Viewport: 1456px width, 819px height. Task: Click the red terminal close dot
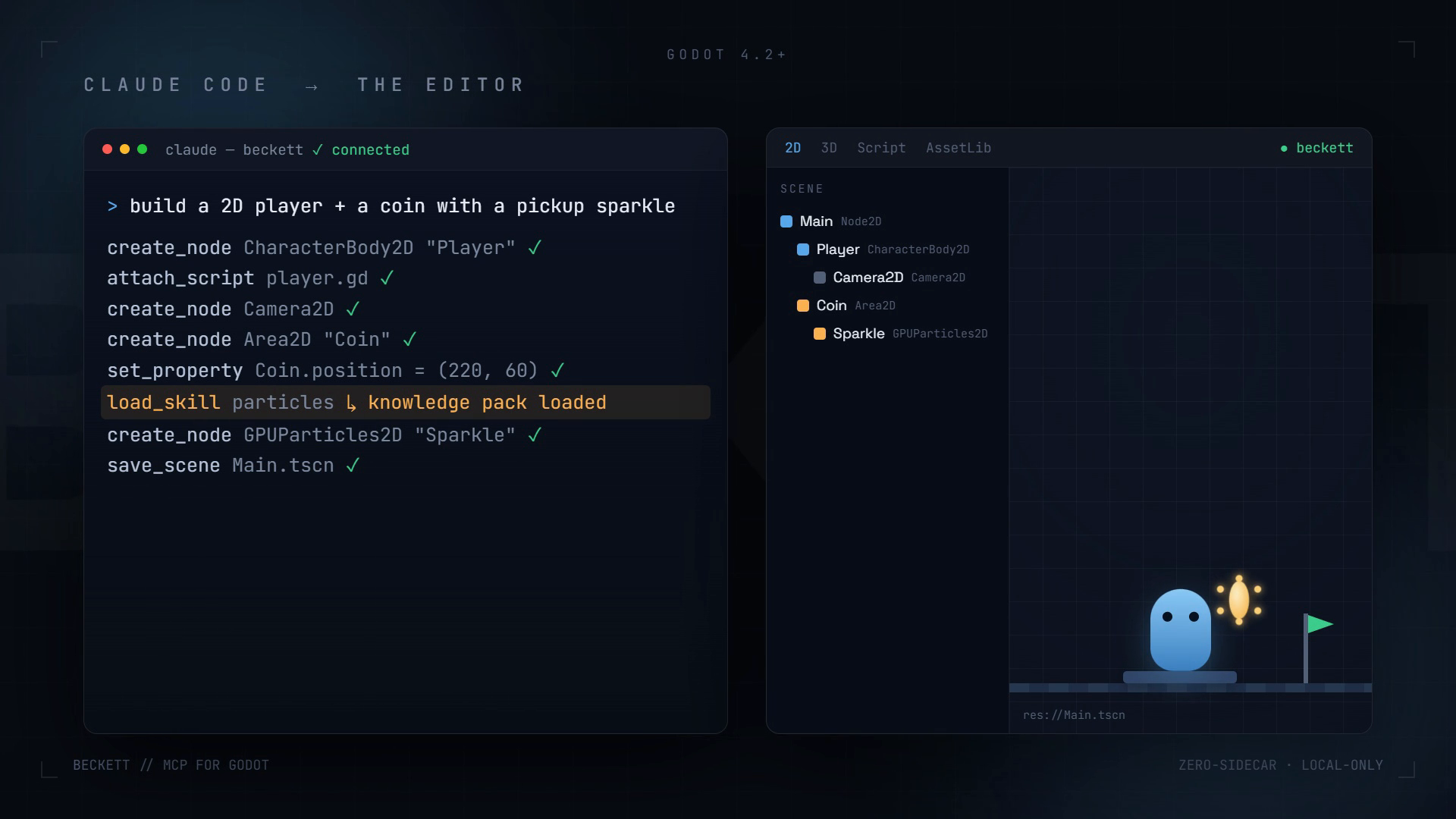coord(107,149)
